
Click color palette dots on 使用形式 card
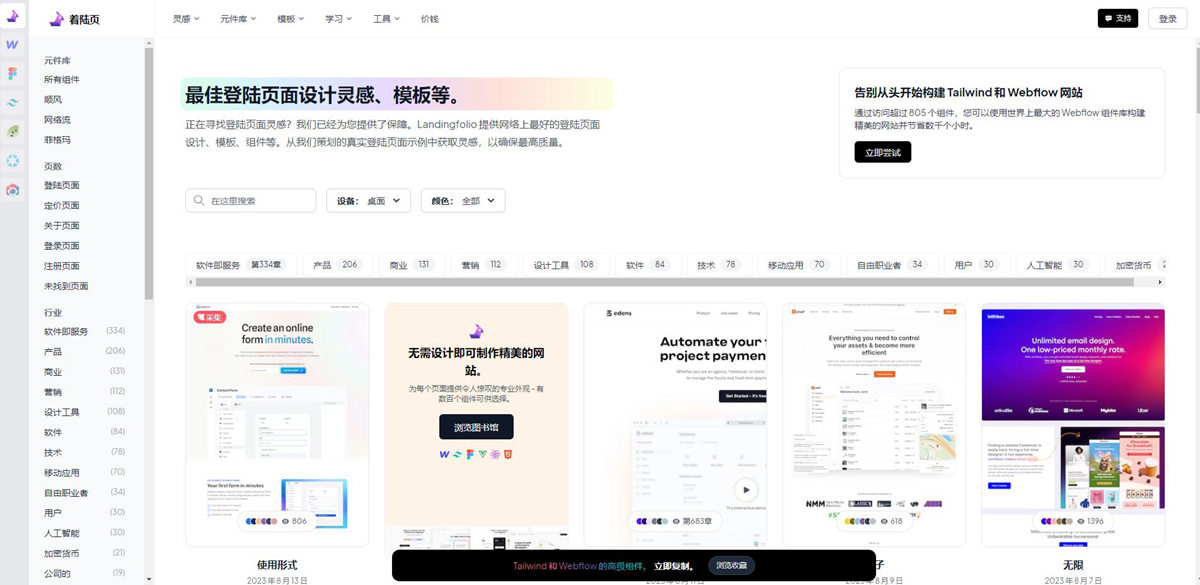(262, 521)
